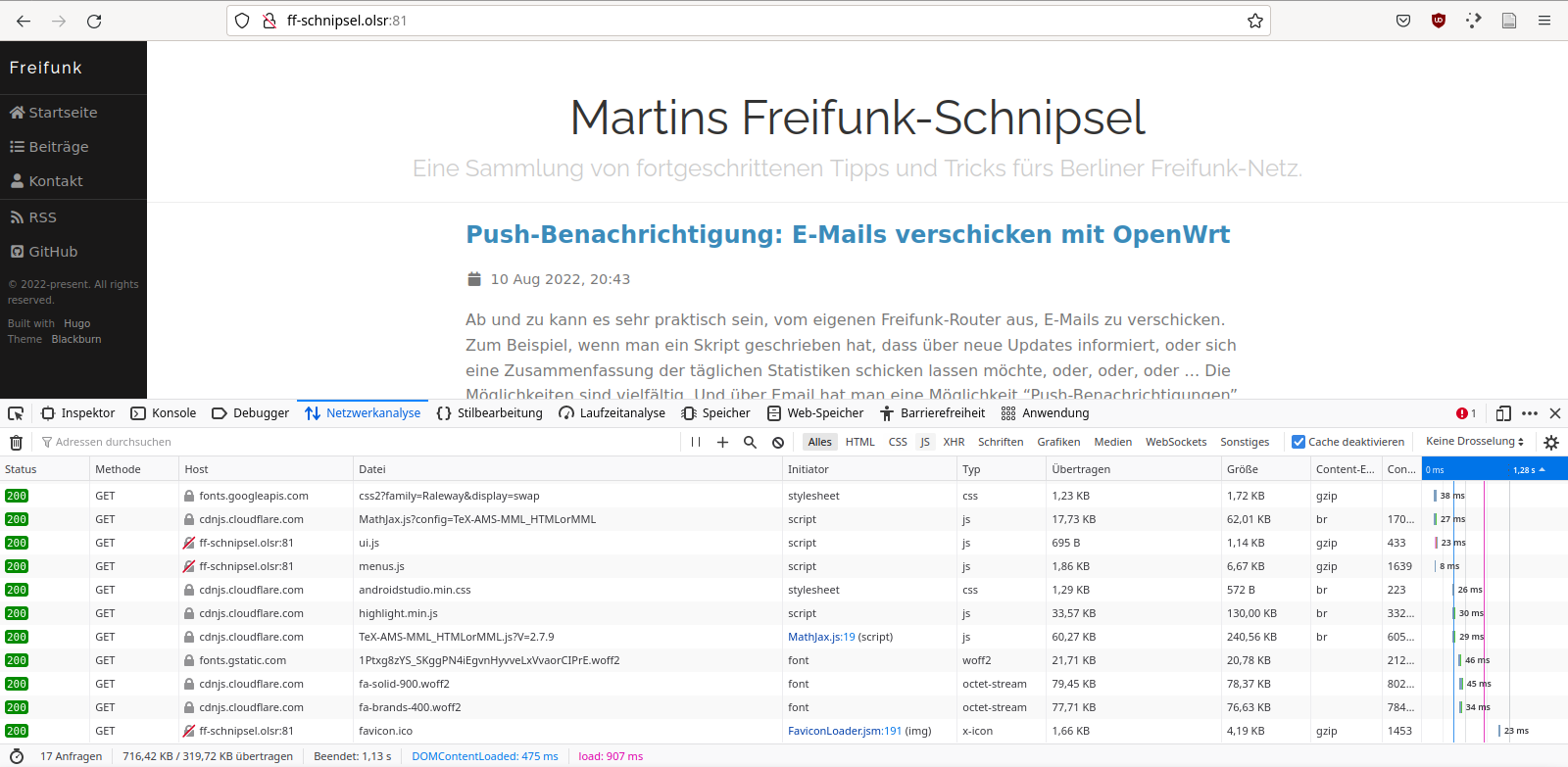Image resolution: width=1568 pixels, height=767 pixels.
Task: Follow the Blackburn theme link
Action: point(76,339)
